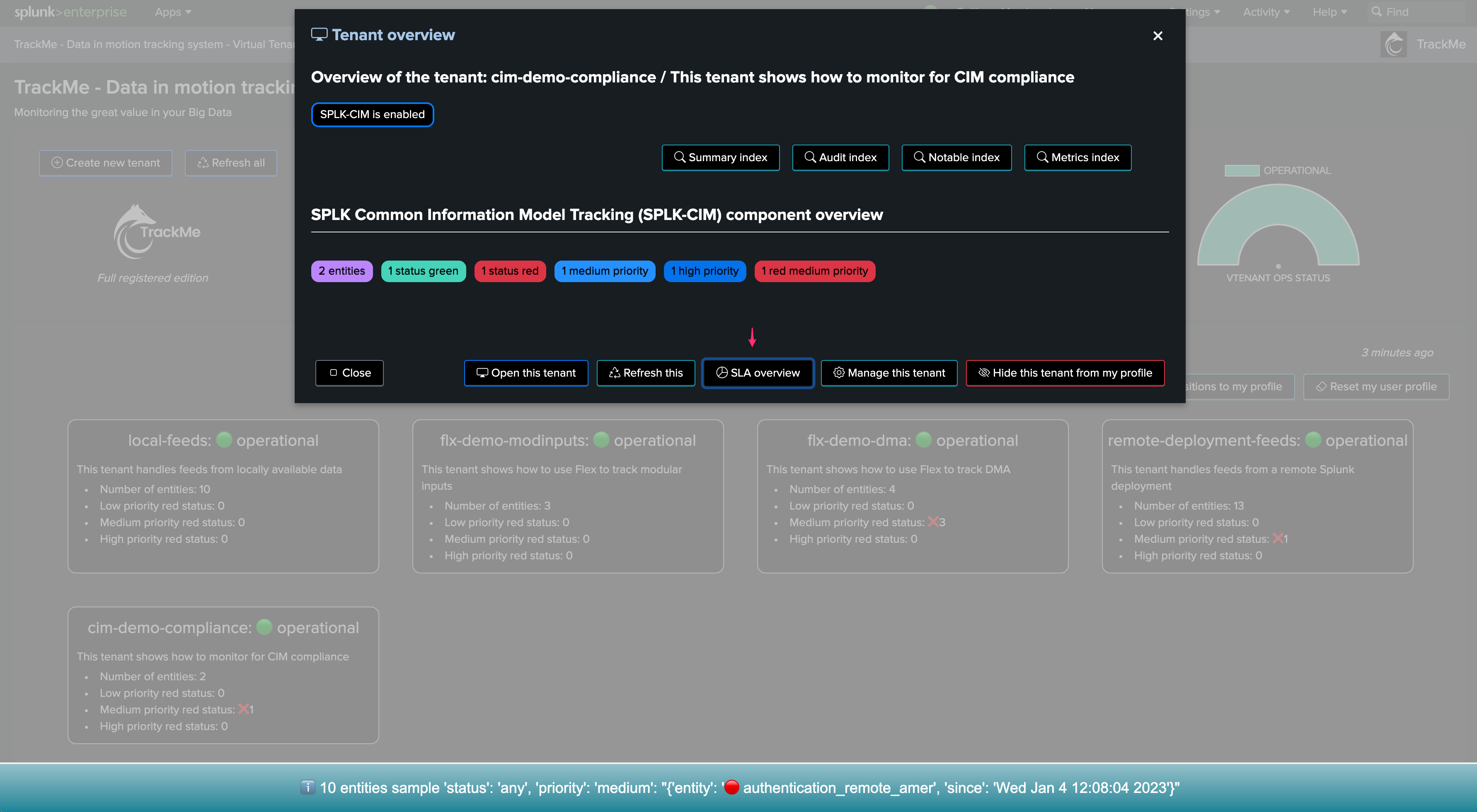Click the magnifier icon in Audit index

810,157
